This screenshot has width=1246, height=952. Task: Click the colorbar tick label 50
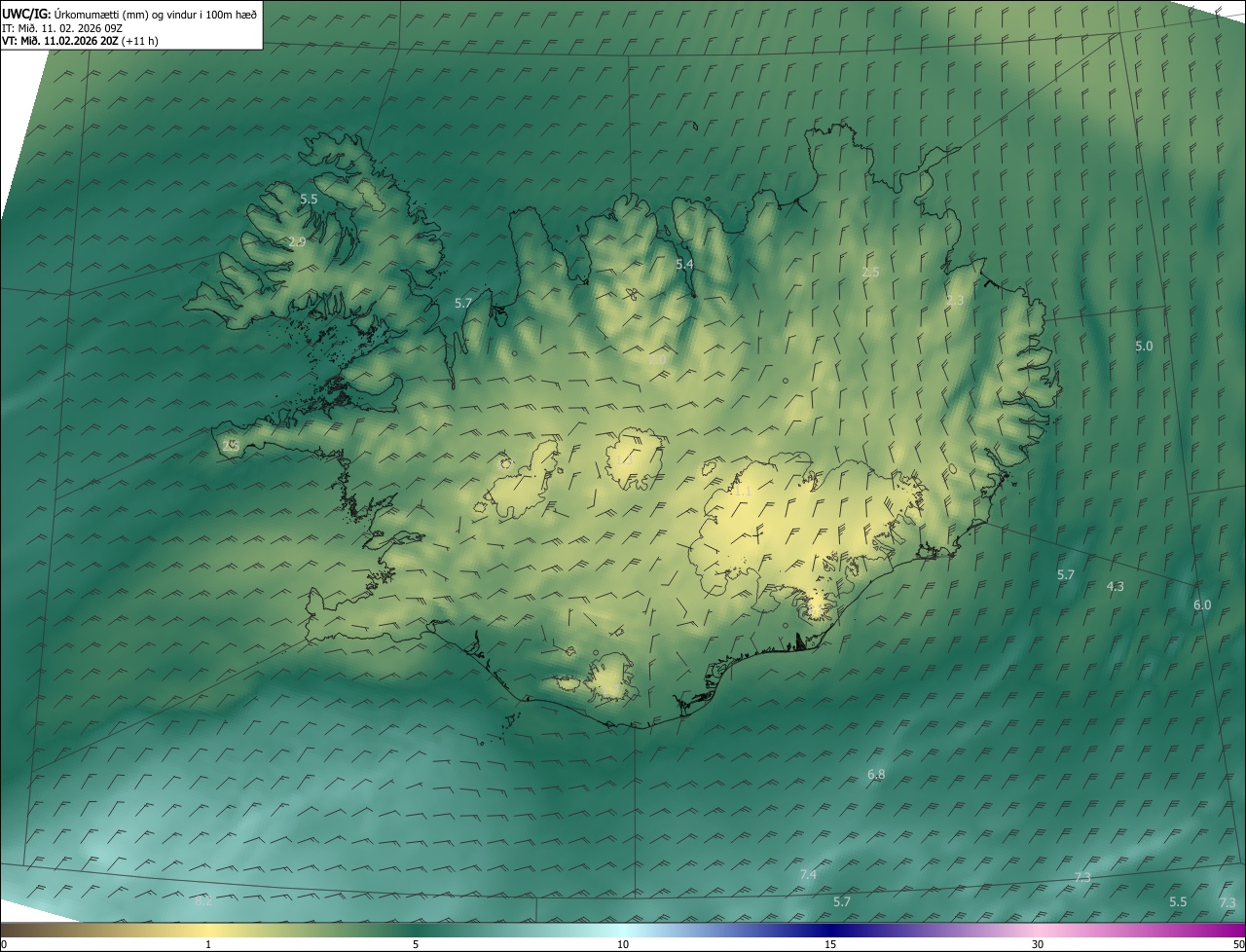coord(1239,944)
